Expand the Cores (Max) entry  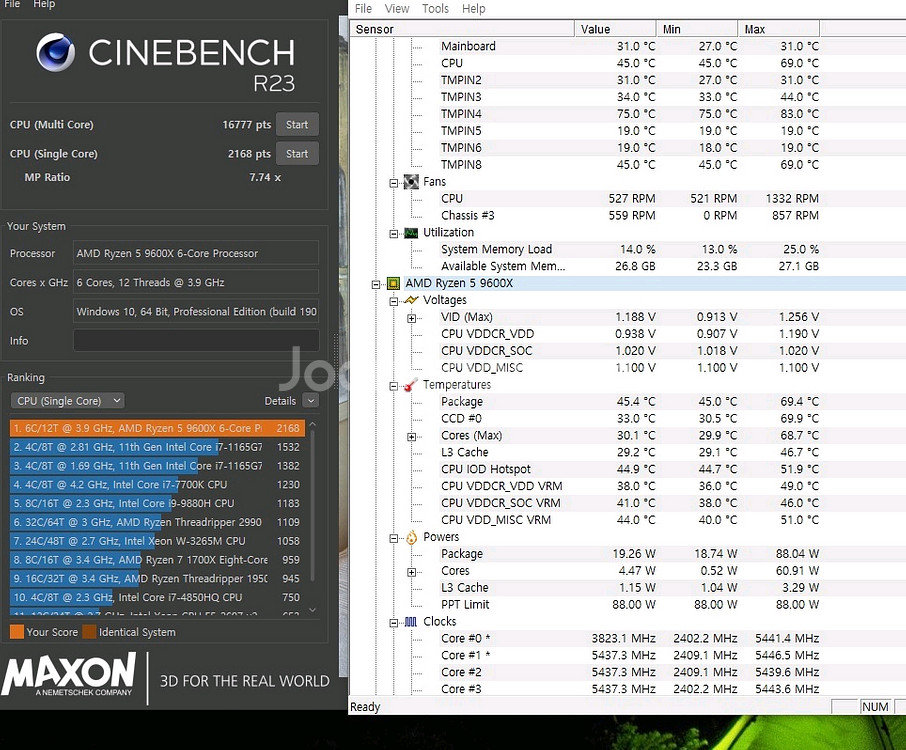click(x=411, y=435)
